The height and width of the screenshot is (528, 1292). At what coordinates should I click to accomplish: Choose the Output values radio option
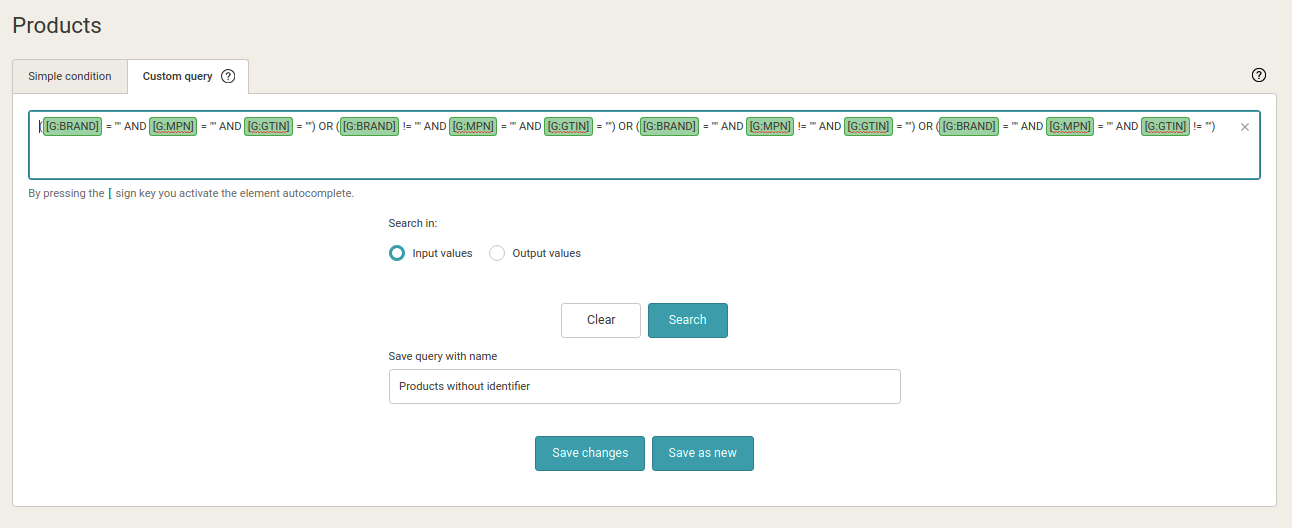497,253
